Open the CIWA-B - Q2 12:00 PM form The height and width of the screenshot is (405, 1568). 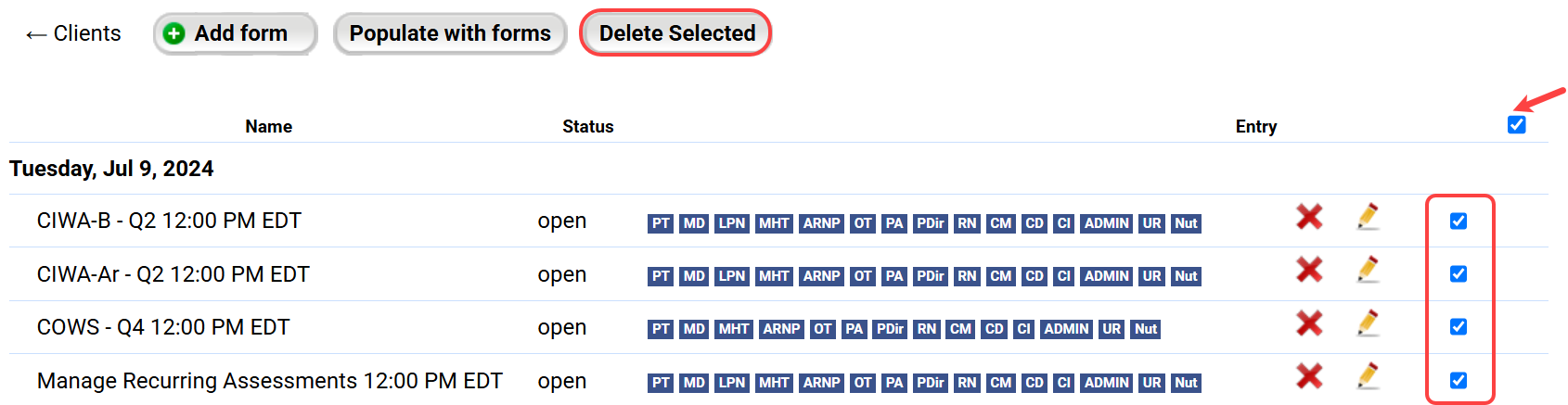pyautogui.click(x=169, y=221)
